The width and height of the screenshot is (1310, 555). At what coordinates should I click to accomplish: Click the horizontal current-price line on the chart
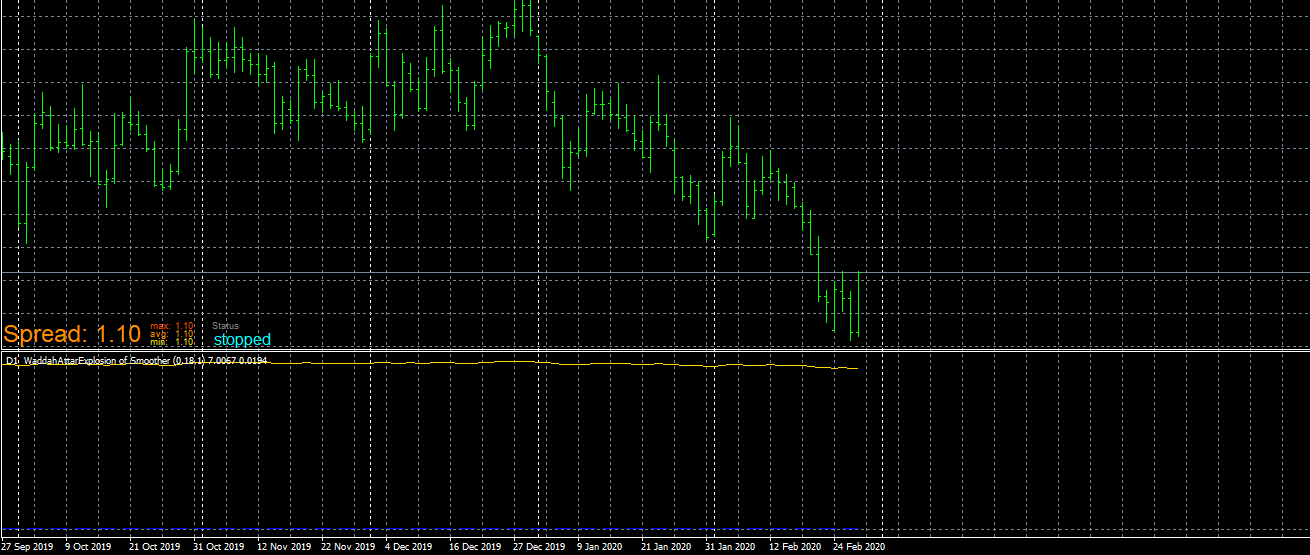pyautogui.click(x=655, y=272)
